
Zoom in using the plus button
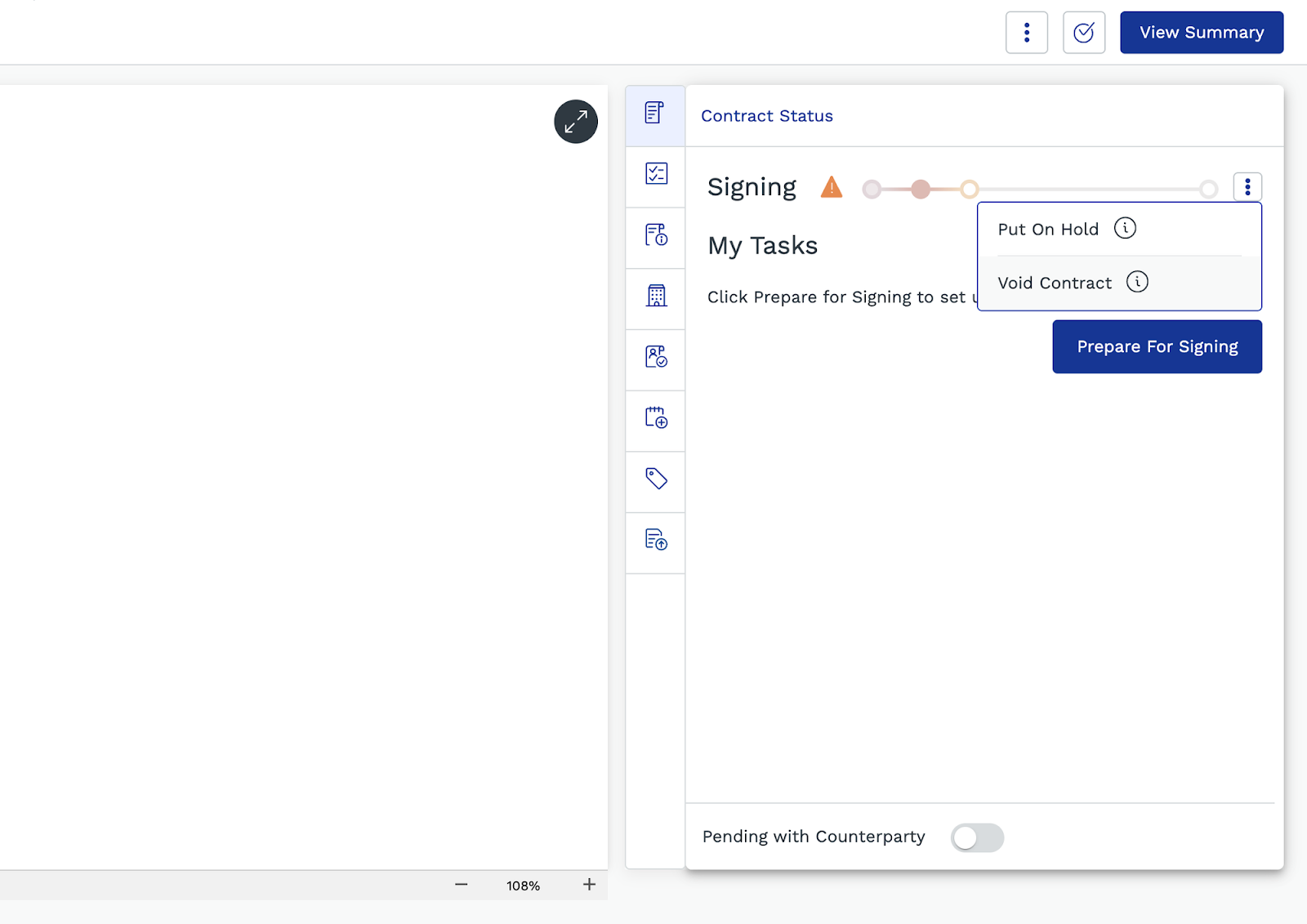click(589, 885)
